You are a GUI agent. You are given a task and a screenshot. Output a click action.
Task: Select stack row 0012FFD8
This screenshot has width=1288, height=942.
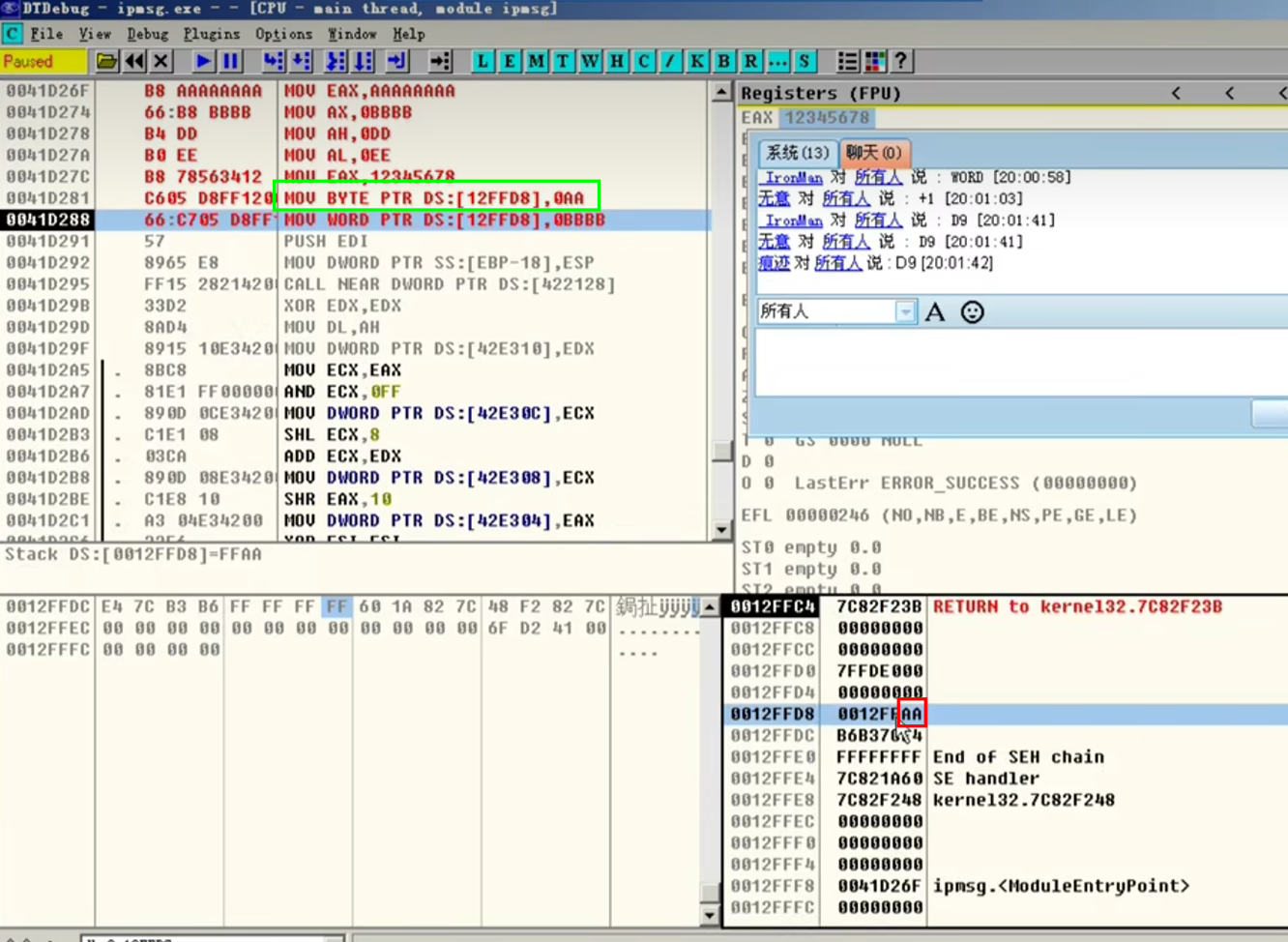tap(1006, 714)
